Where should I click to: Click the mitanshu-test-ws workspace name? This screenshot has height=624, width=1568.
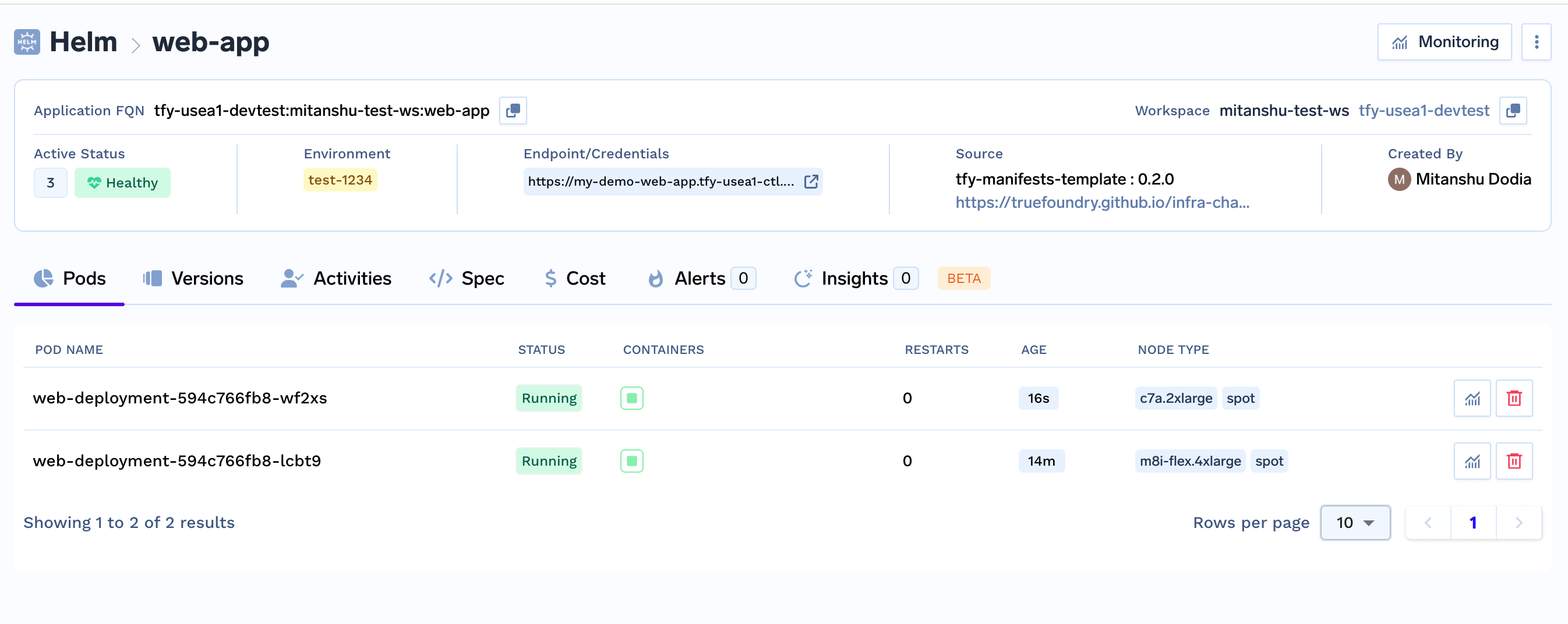coord(1284,111)
